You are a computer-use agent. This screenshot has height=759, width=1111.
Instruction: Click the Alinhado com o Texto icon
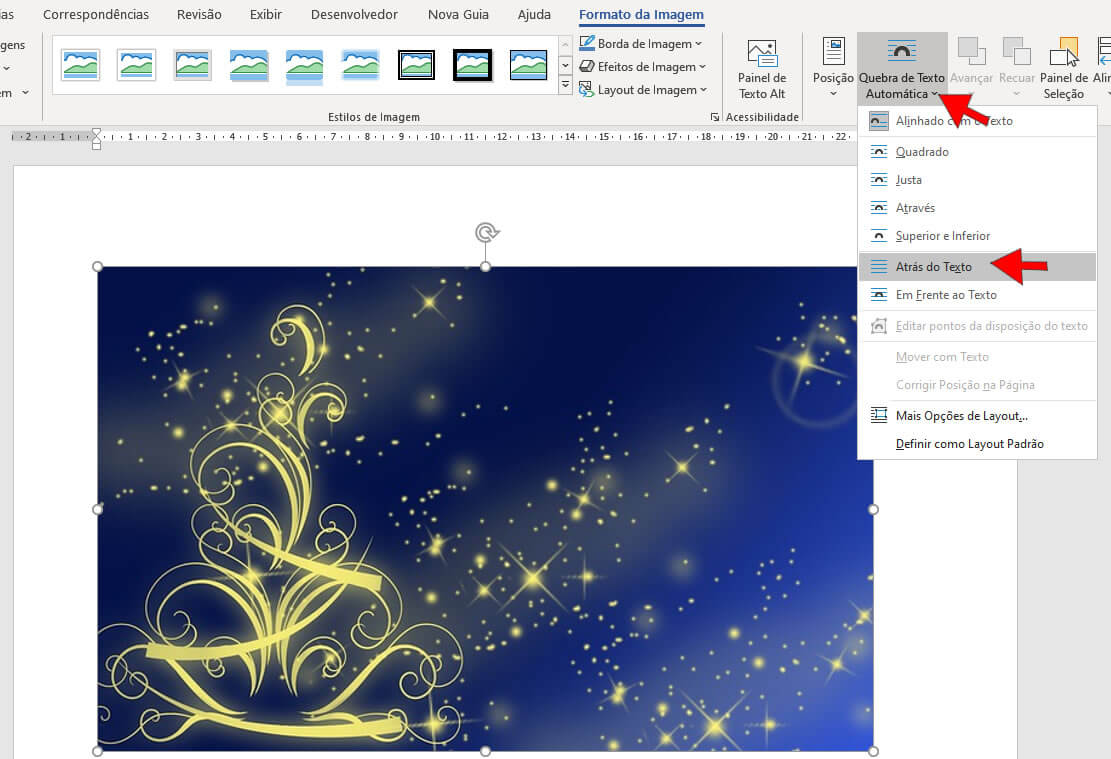pyautogui.click(x=879, y=121)
